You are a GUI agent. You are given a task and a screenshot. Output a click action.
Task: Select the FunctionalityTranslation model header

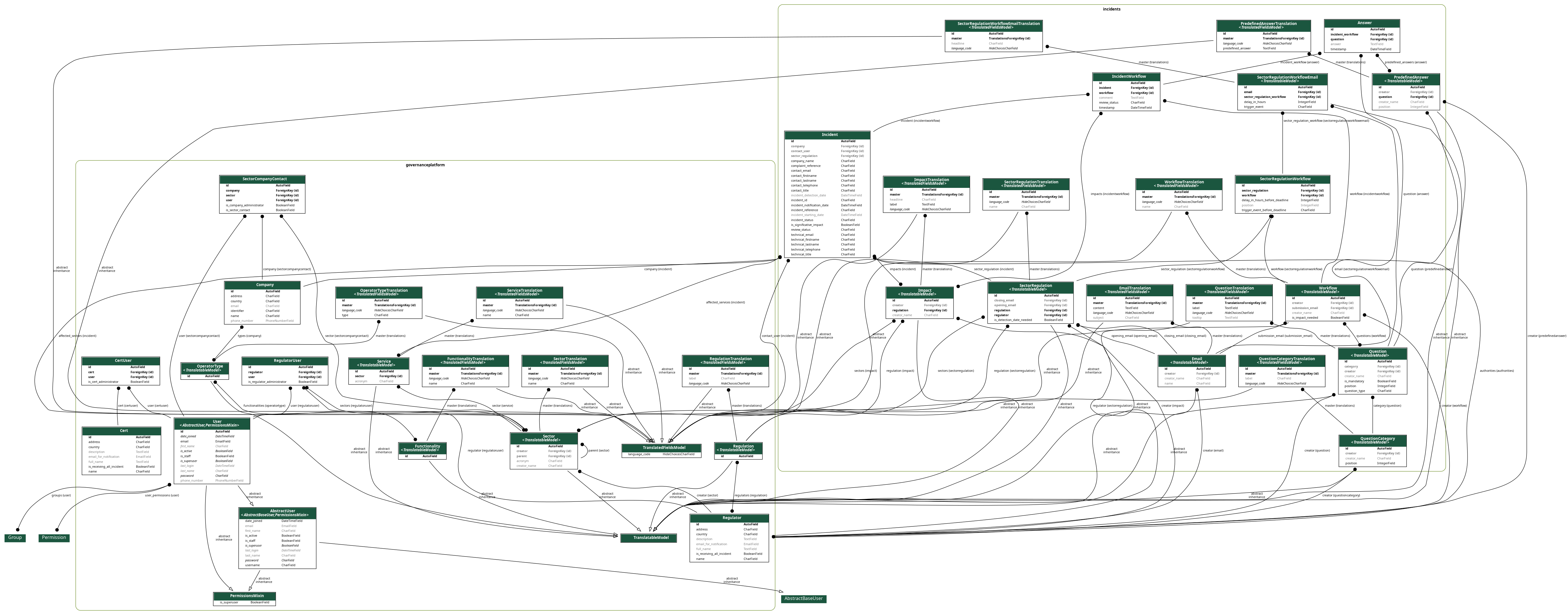pos(466,361)
